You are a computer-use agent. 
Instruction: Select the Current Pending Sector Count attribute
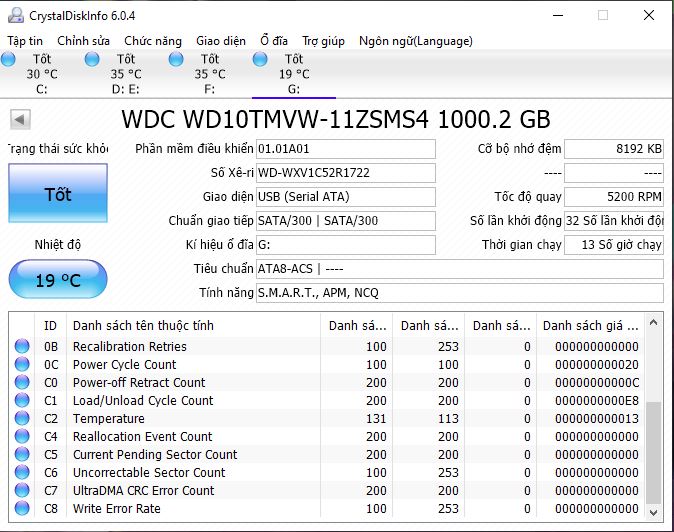point(155,455)
